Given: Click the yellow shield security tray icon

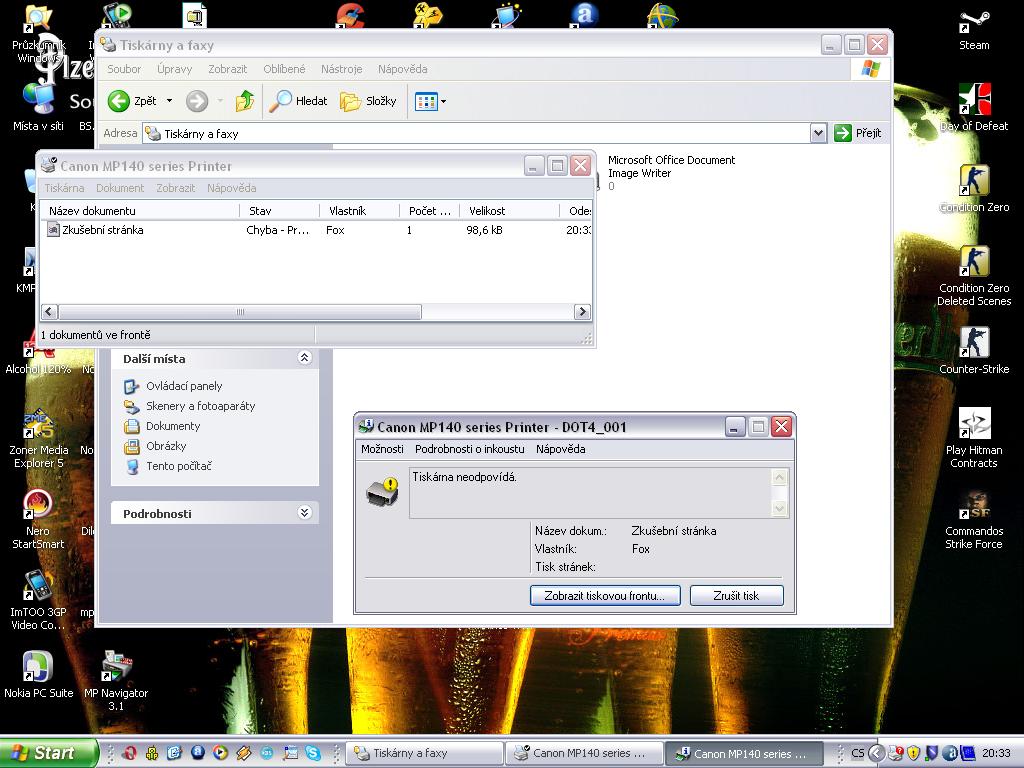Looking at the screenshot, I should point(914,754).
